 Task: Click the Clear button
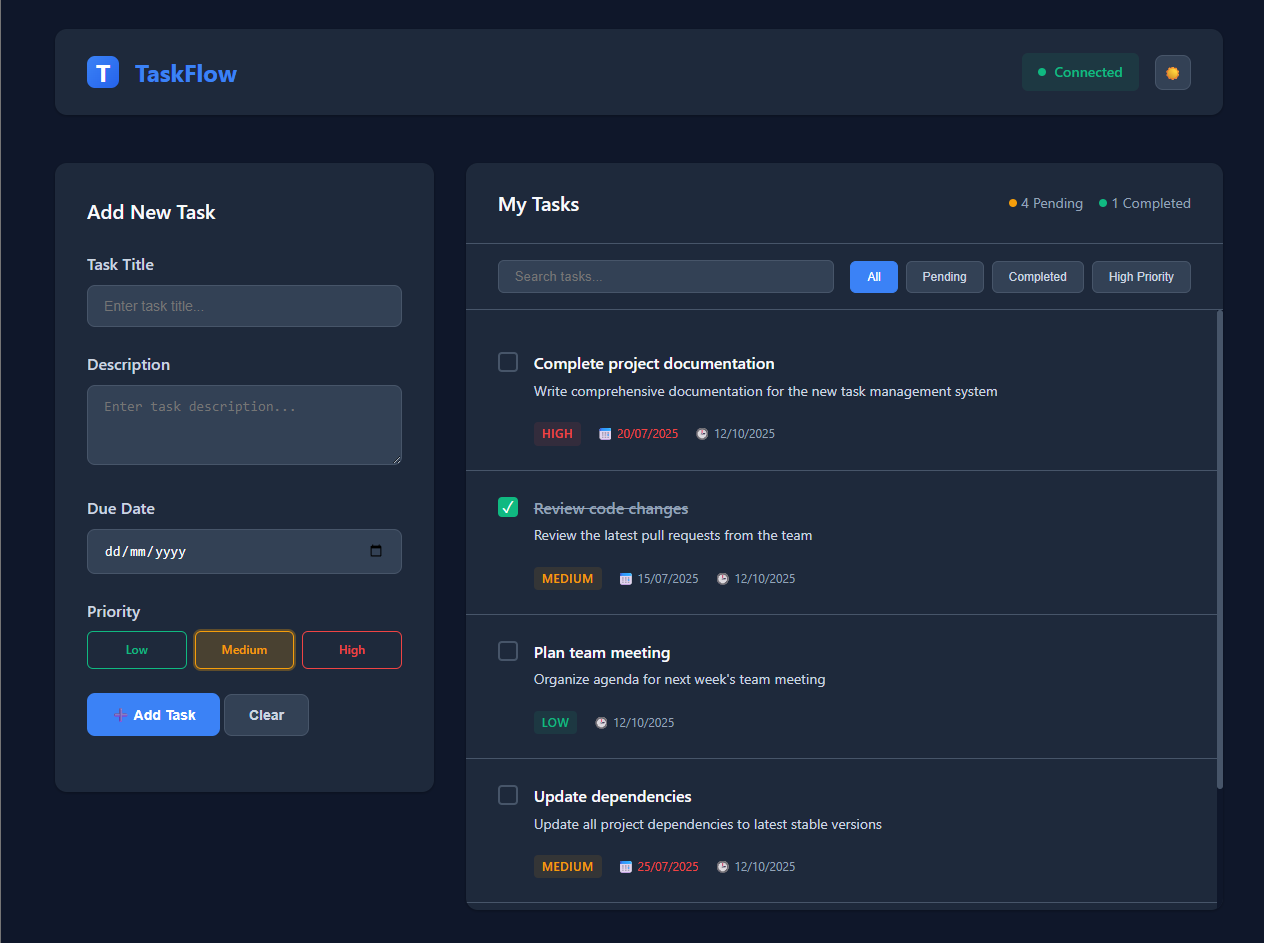point(266,714)
